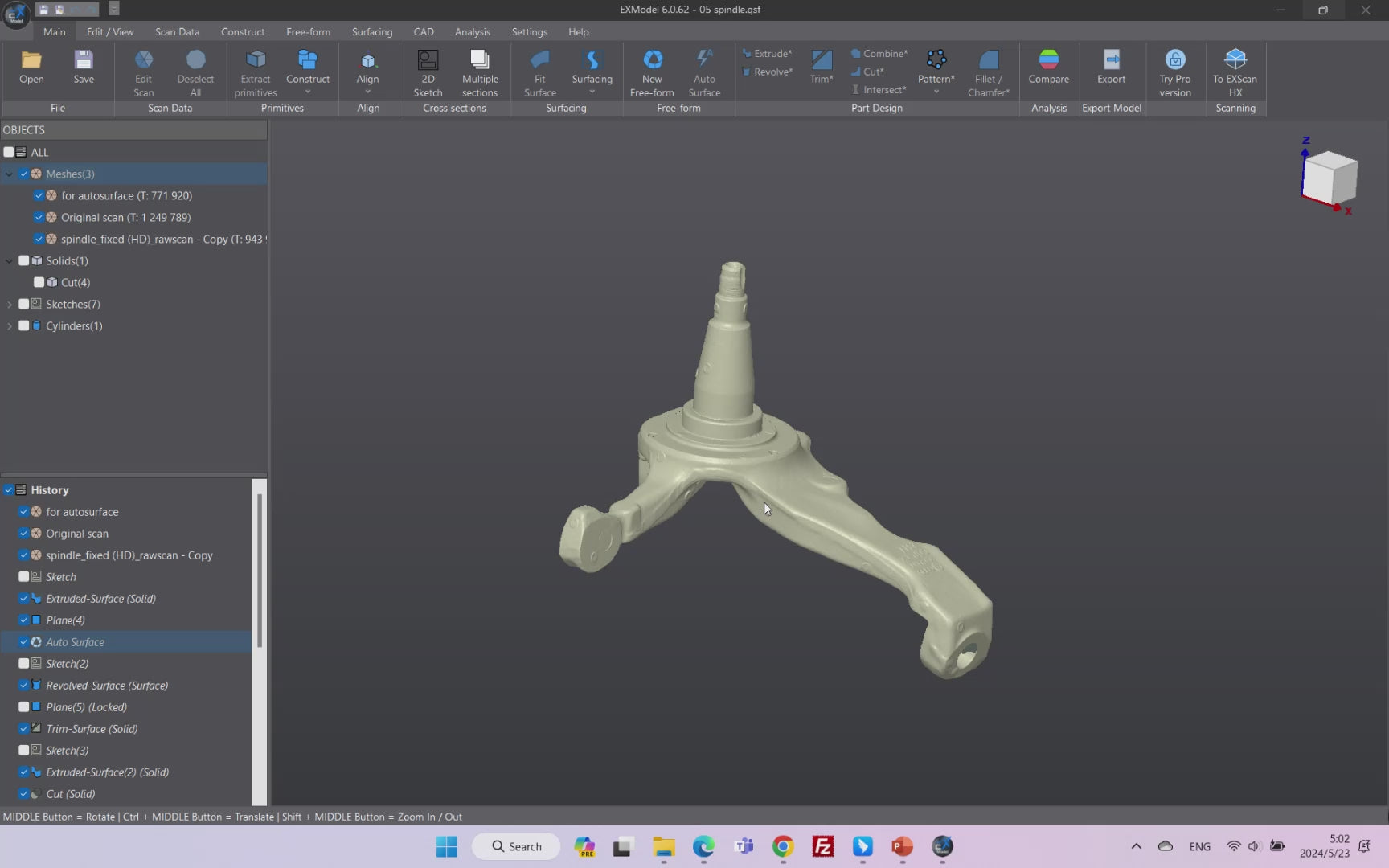
Task: Create a New Free-form
Action: click(652, 73)
